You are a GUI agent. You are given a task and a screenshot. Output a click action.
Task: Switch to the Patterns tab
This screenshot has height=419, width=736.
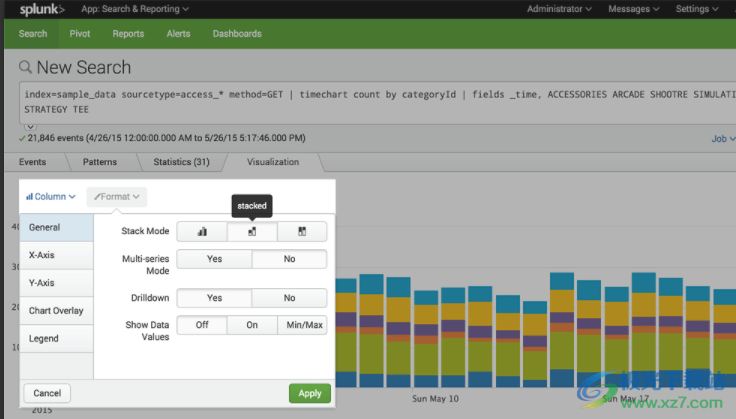tap(100, 162)
